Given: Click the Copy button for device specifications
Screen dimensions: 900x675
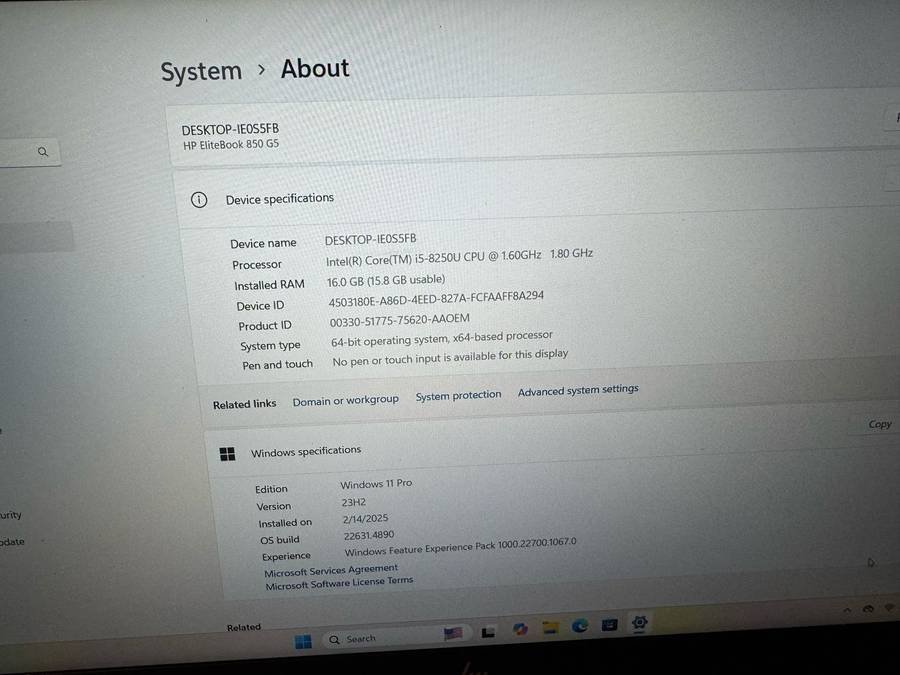Looking at the screenshot, I should [x=878, y=424].
